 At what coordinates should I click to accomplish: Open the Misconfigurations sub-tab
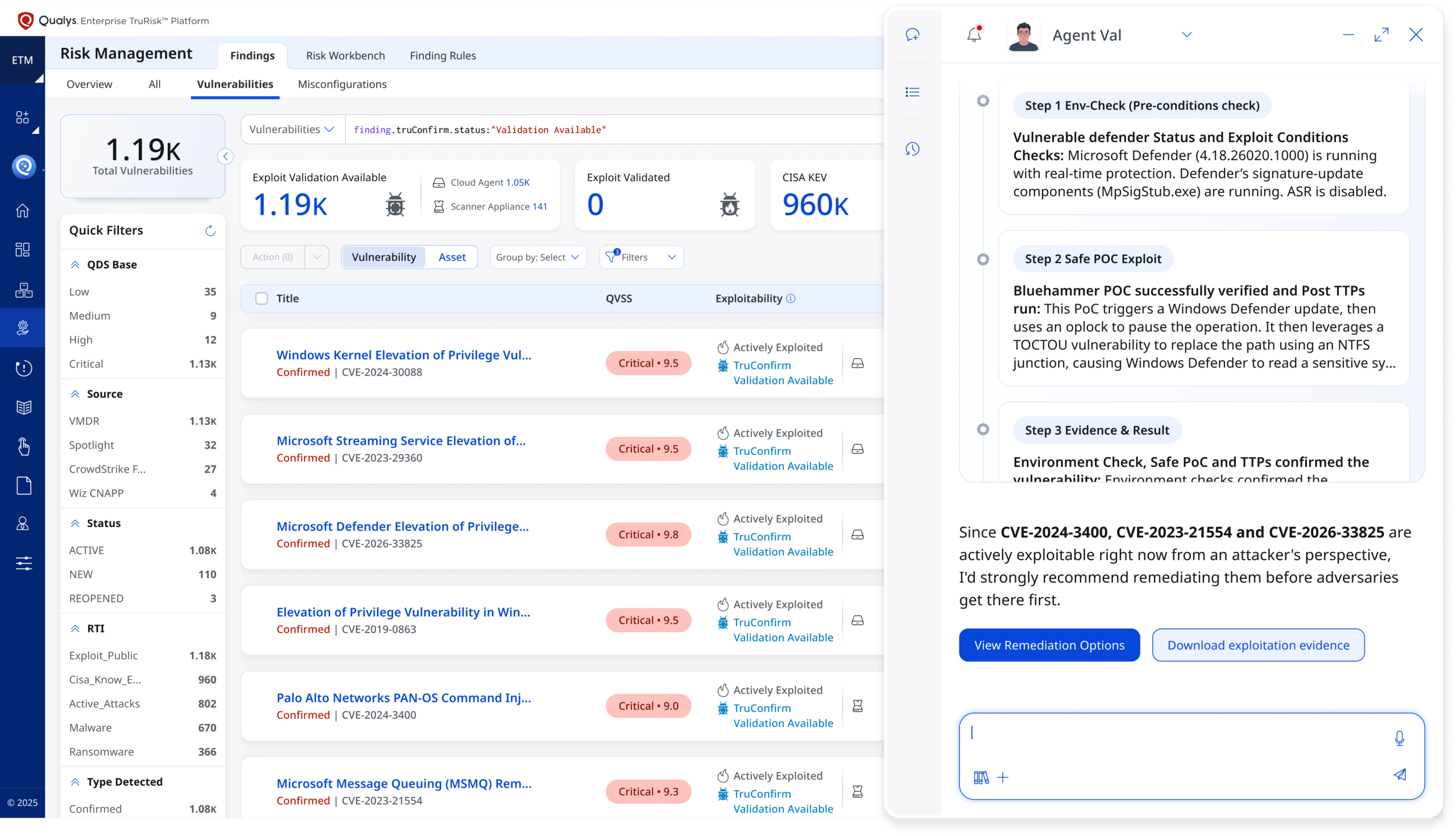(342, 84)
